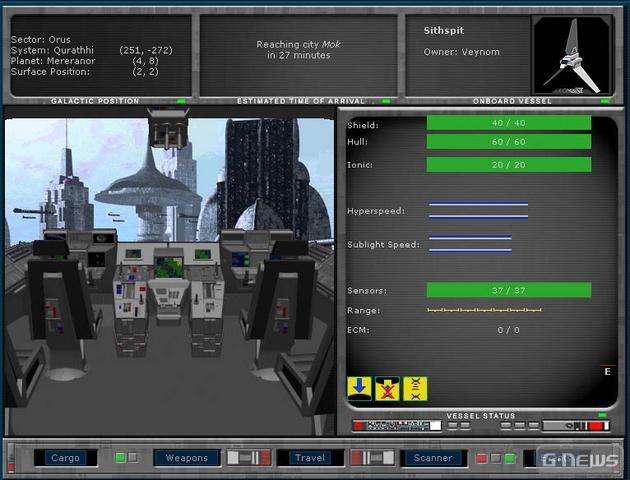This screenshot has width=630, height=480.
Task: Click the "VESSEL STATUS" panel title
Action: [481, 416]
